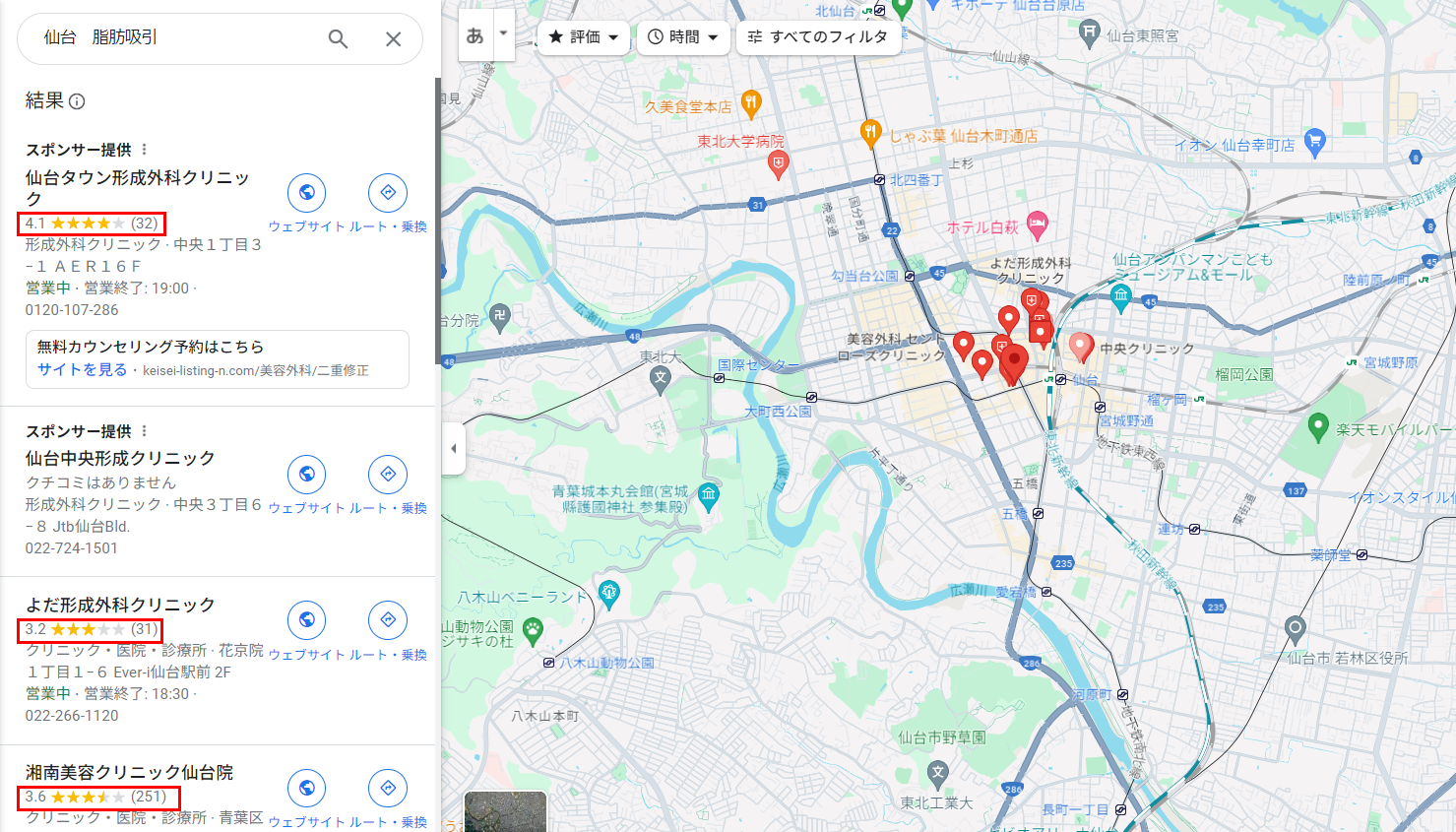Click the サイトを見る link
Image resolution: width=1456 pixels, height=832 pixels.
(x=83, y=370)
